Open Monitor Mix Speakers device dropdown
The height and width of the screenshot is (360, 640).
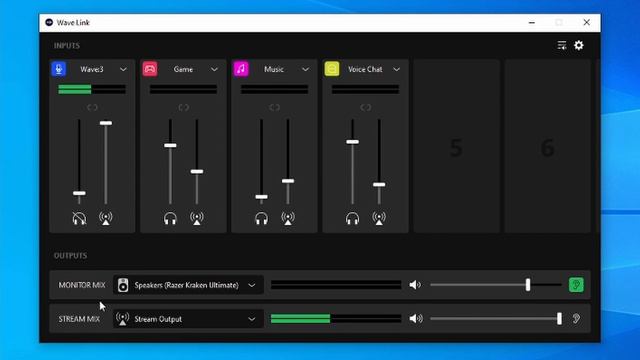[188, 285]
